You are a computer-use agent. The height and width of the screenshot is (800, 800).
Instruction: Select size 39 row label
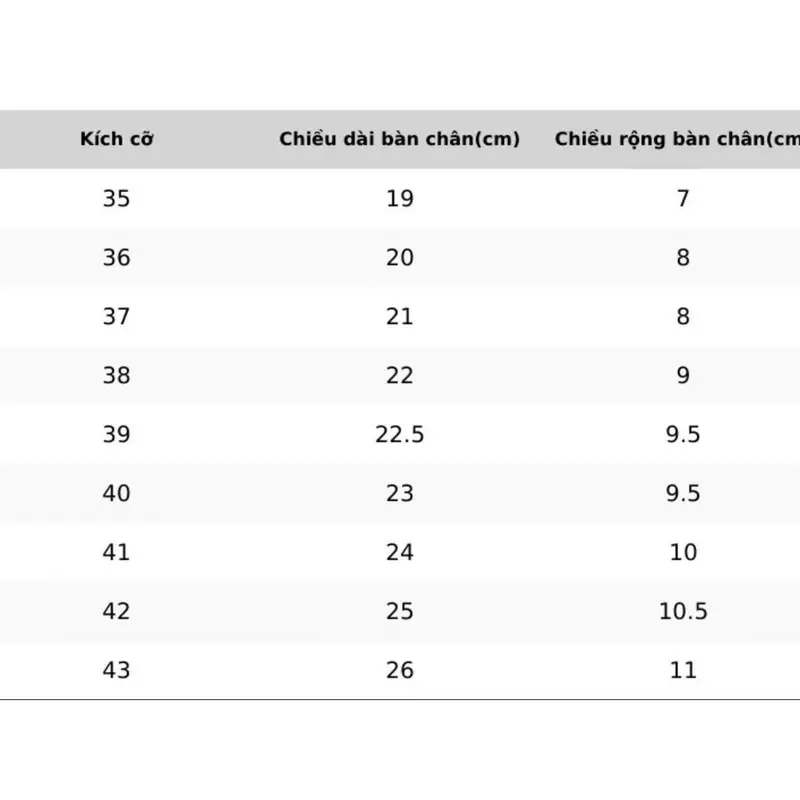[x=116, y=434]
